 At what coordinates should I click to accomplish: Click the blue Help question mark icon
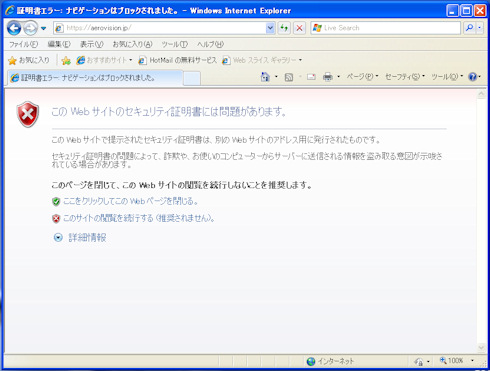[x=472, y=77]
